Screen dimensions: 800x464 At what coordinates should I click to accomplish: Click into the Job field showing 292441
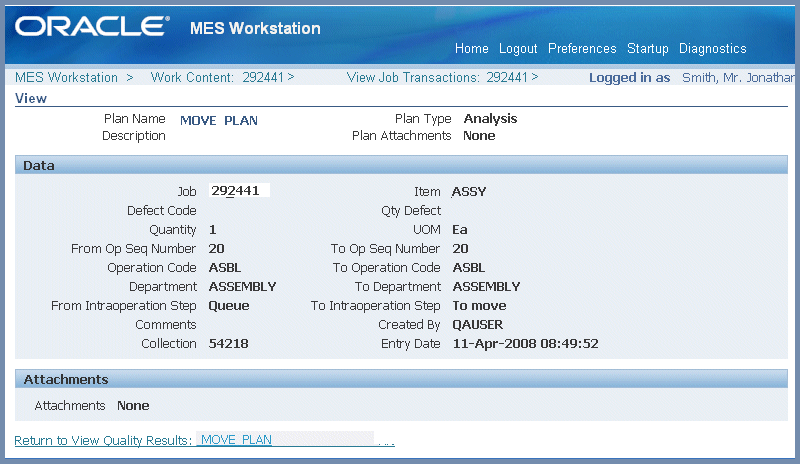coord(239,191)
